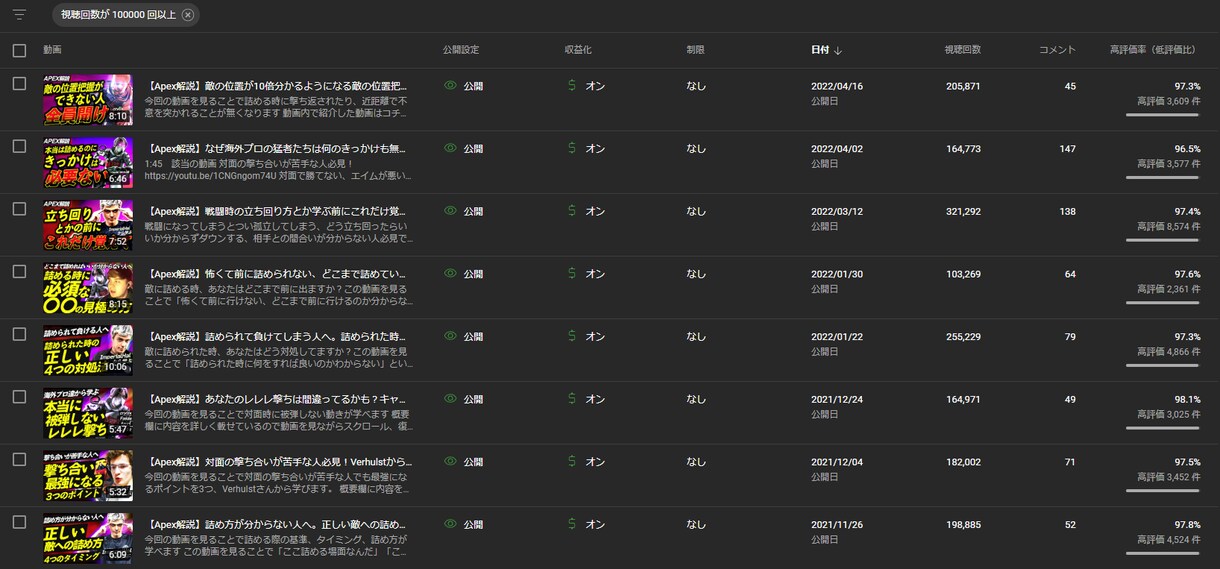Sort by the 視聴回数 column header
The height and width of the screenshot is (569, 1220).
[x=962, y=50]
